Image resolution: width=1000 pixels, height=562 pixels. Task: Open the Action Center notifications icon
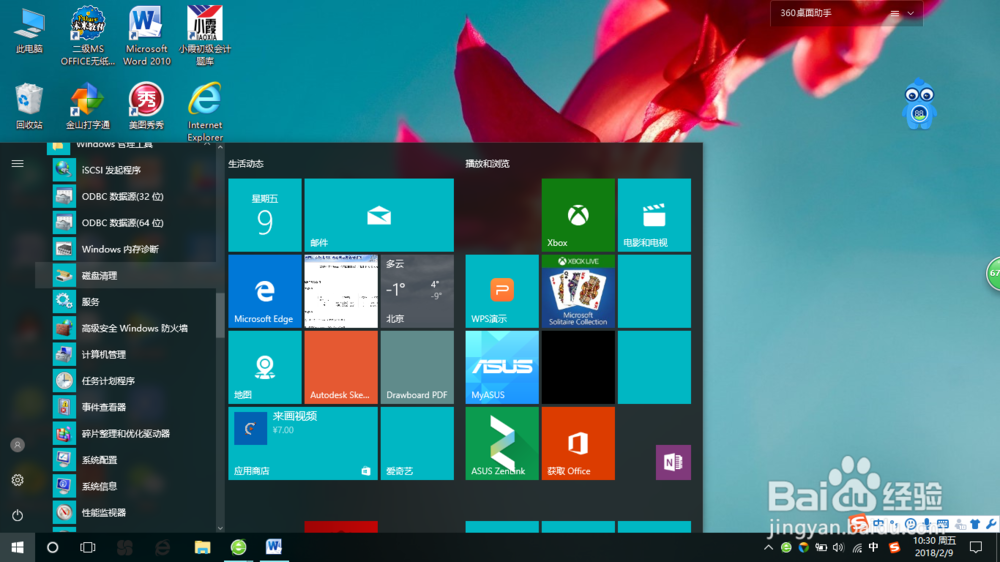[x=976, y=547]
